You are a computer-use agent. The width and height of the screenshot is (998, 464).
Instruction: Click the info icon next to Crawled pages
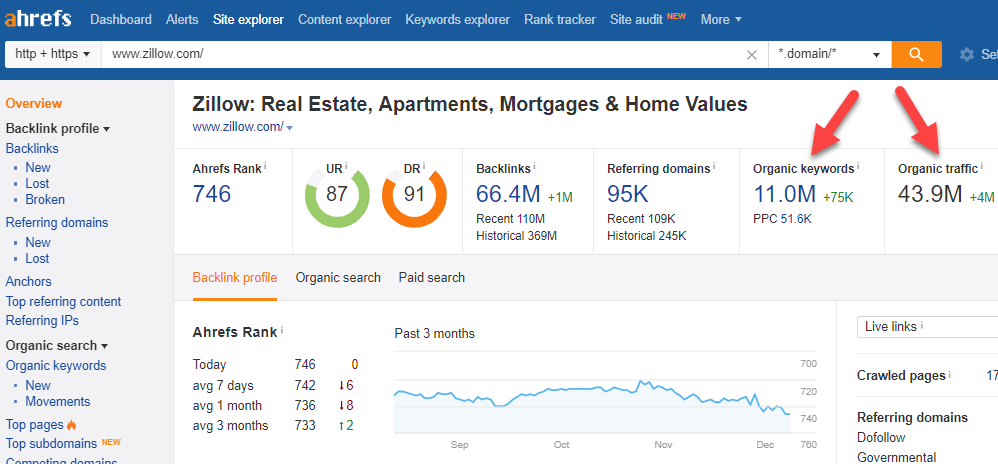(950, 374)
